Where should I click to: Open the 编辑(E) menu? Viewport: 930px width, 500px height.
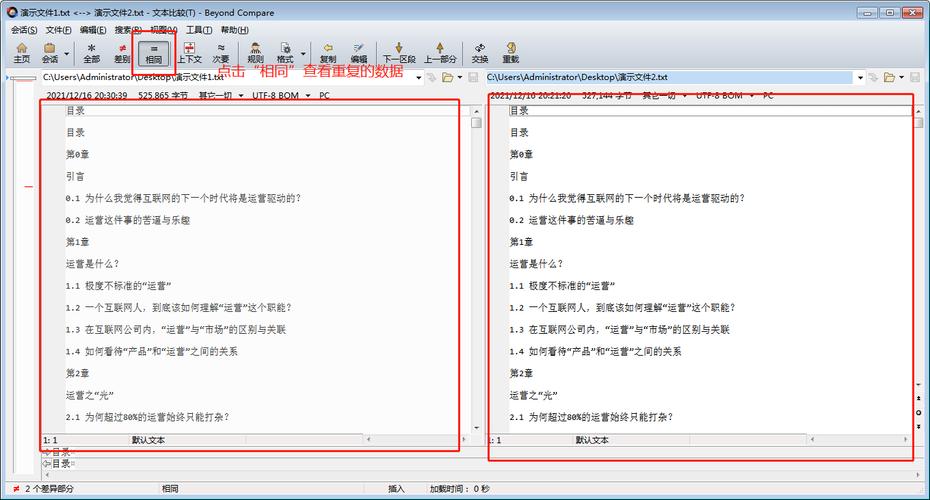(x=93, y=30)
